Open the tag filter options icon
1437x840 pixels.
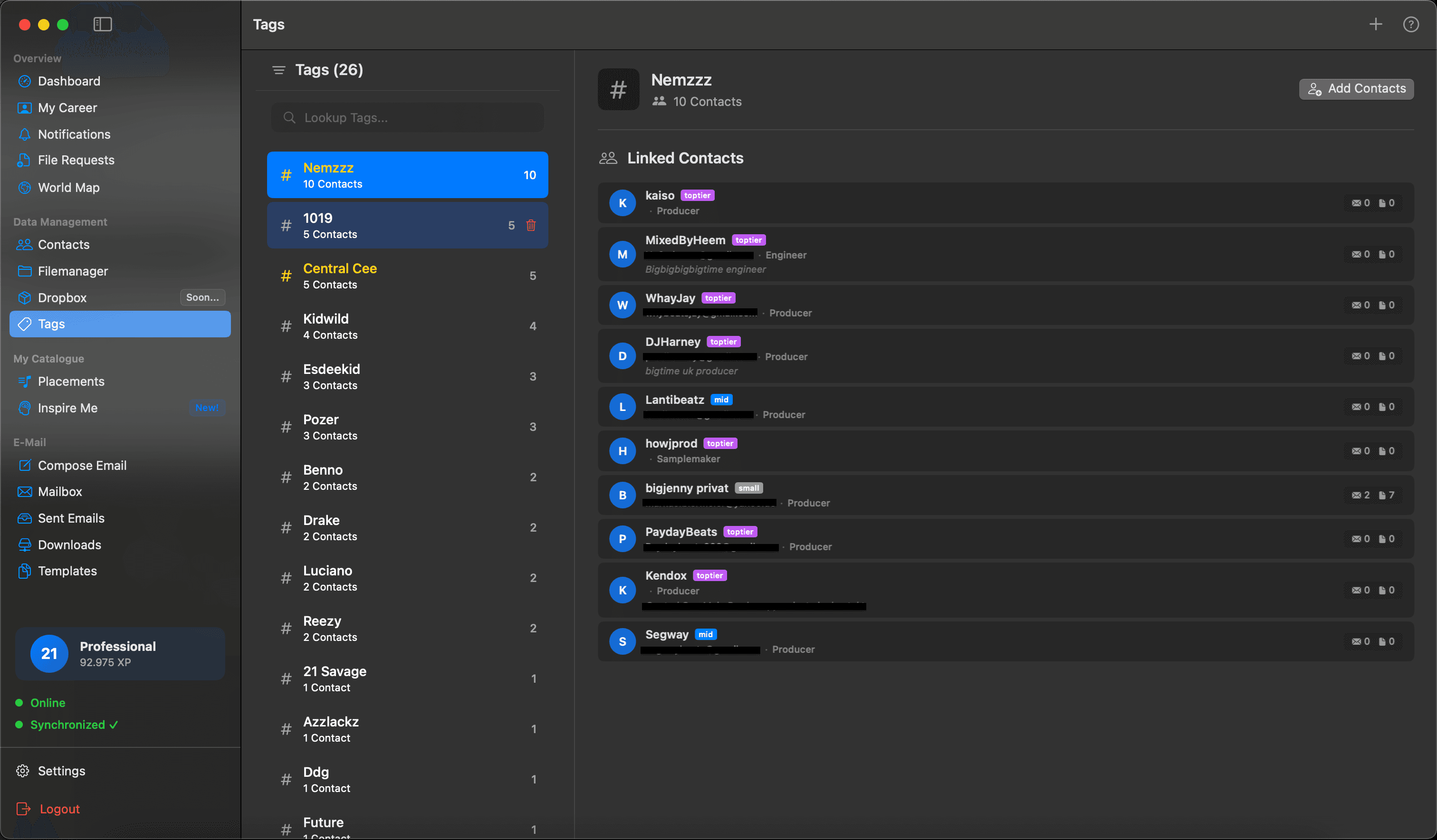pos(279,69)
